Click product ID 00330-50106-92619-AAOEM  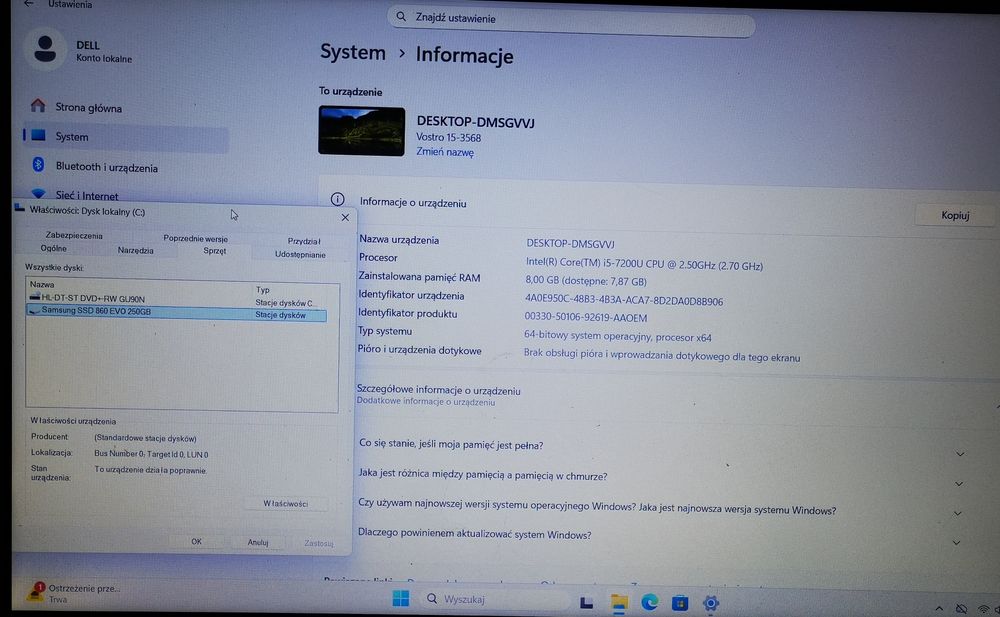[585, 317]
